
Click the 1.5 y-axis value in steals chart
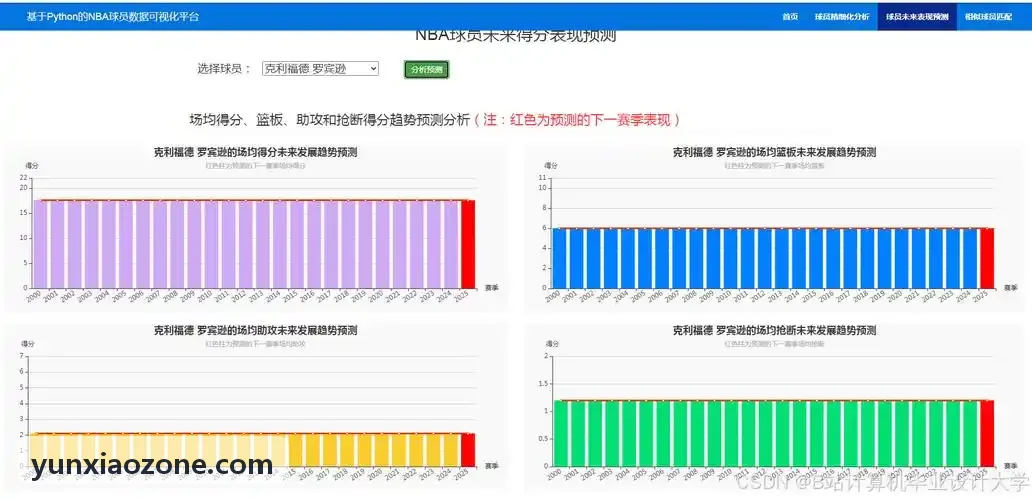point(542,384)
